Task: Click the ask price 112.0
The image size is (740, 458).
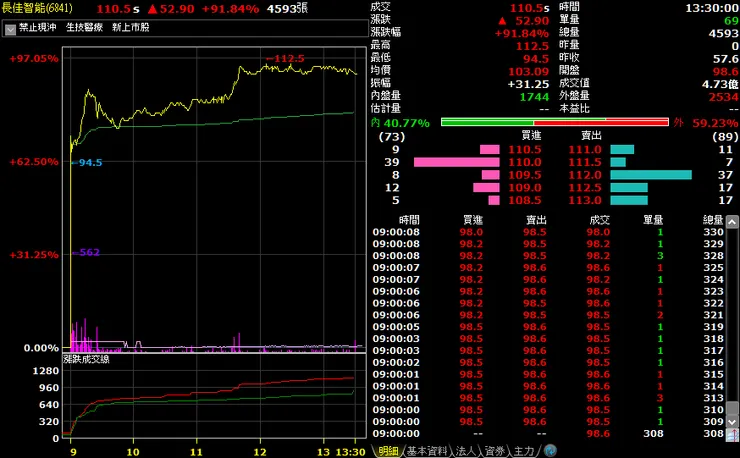Action: coord(585,175)
